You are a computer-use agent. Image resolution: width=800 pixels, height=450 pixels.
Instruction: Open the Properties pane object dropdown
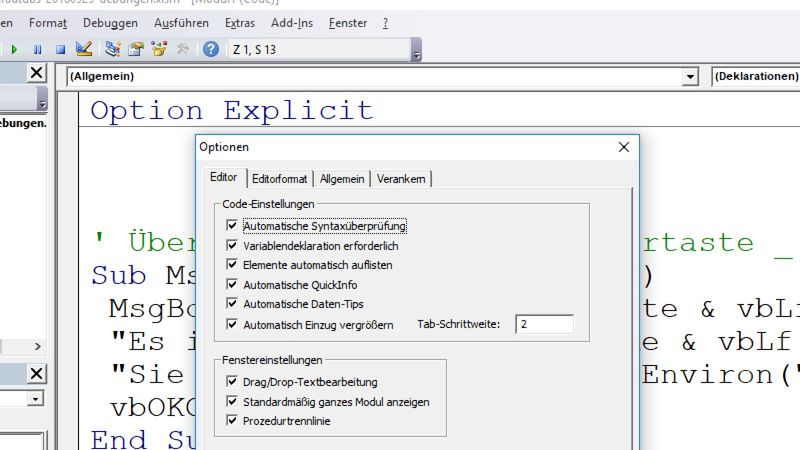click(35, 399)
